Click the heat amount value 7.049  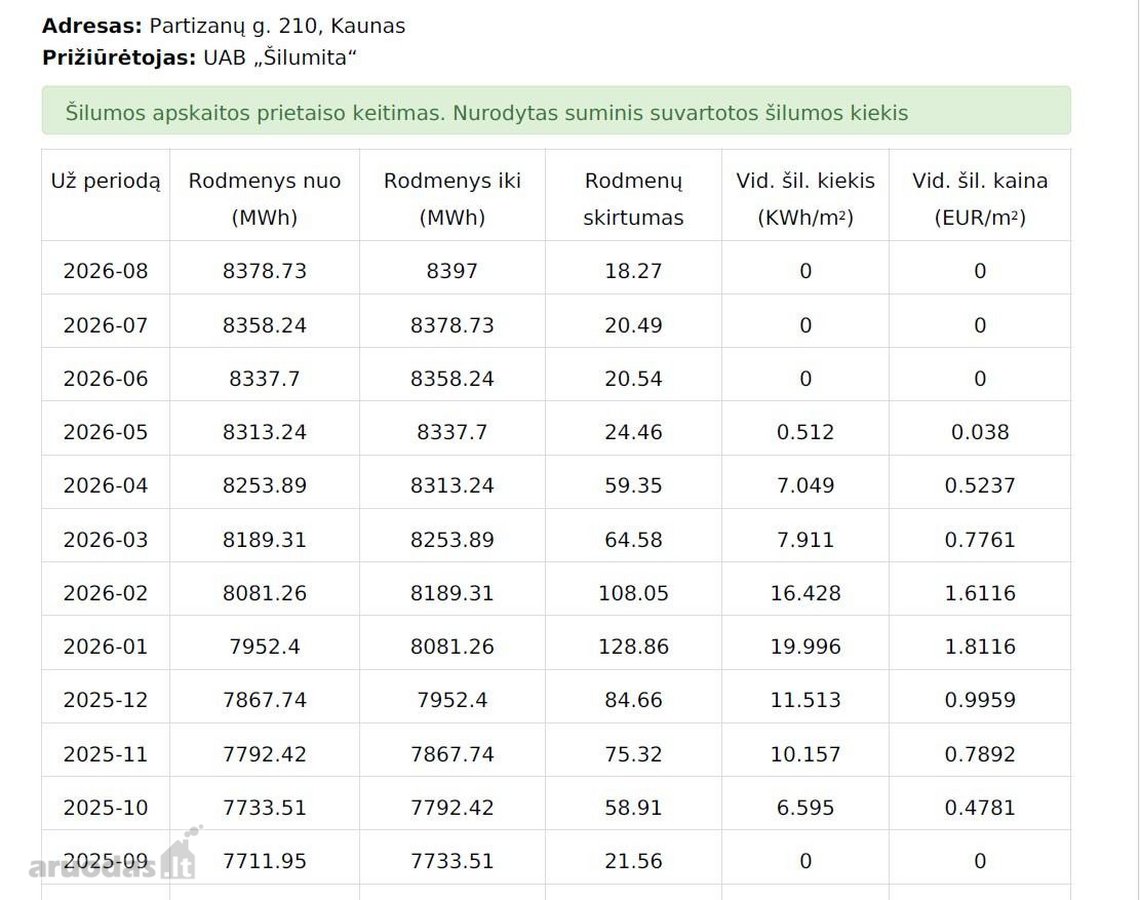click(806, 486)
